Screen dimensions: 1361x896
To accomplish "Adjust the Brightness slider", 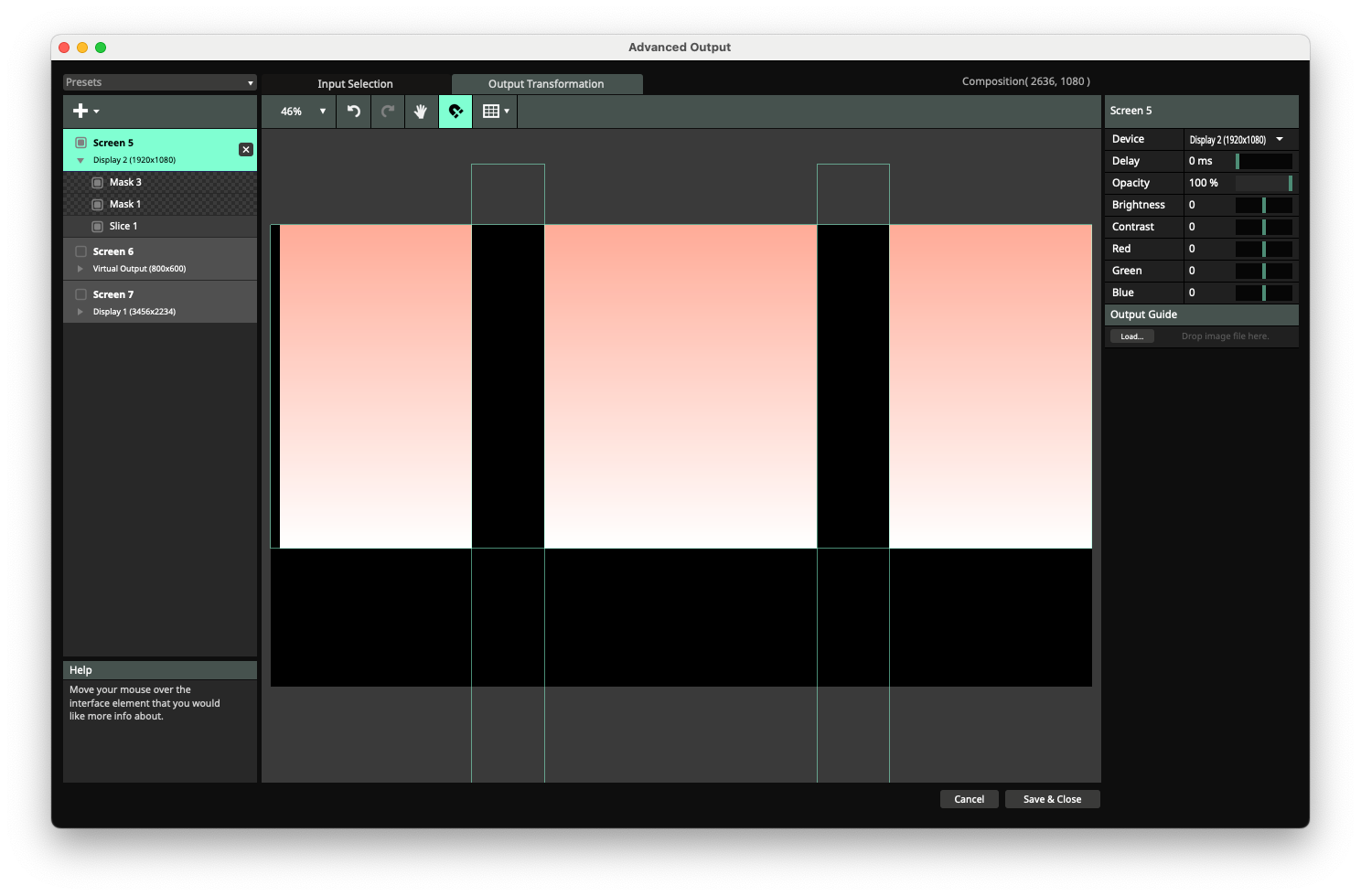I will point(1263,205).
